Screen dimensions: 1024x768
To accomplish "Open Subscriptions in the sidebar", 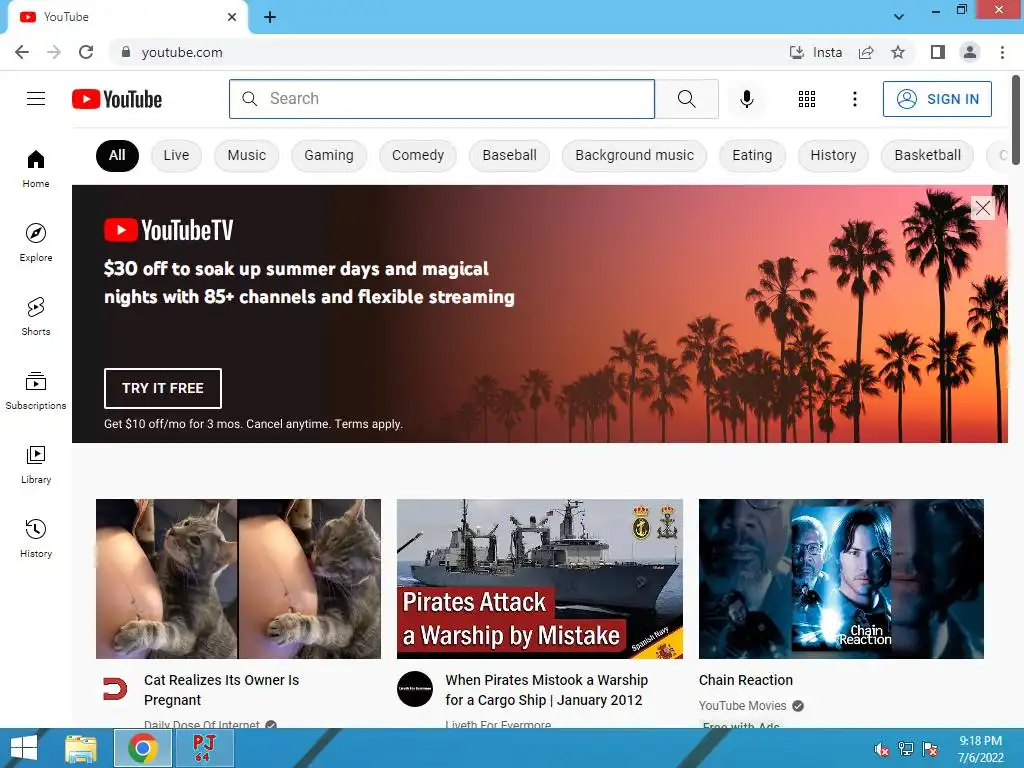I will tap(36, 391).
